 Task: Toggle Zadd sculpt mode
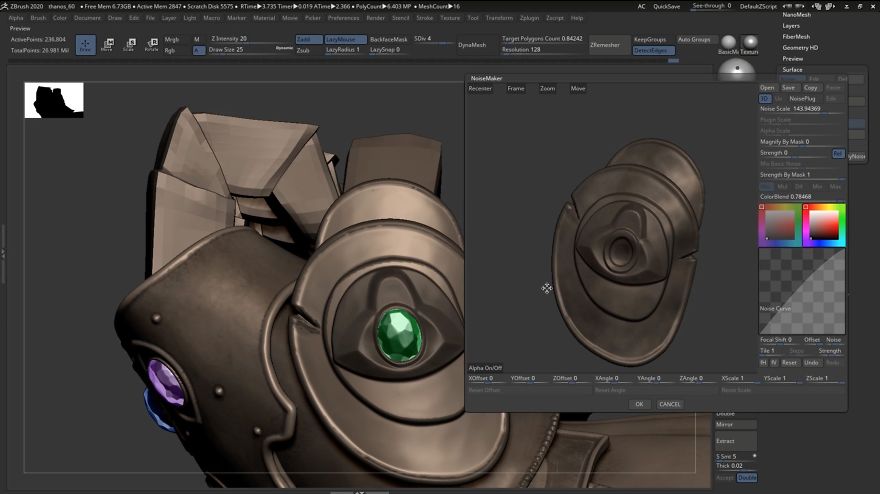(309, 39)
